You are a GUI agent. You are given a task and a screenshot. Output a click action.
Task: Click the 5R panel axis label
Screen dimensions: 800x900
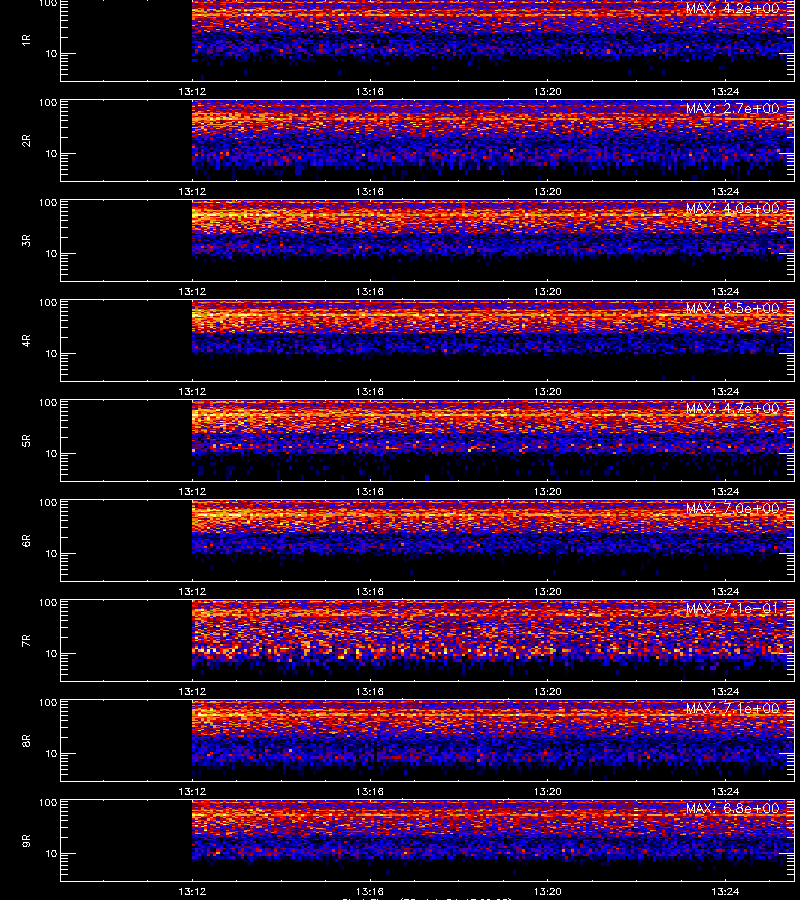tap(26, 441)
